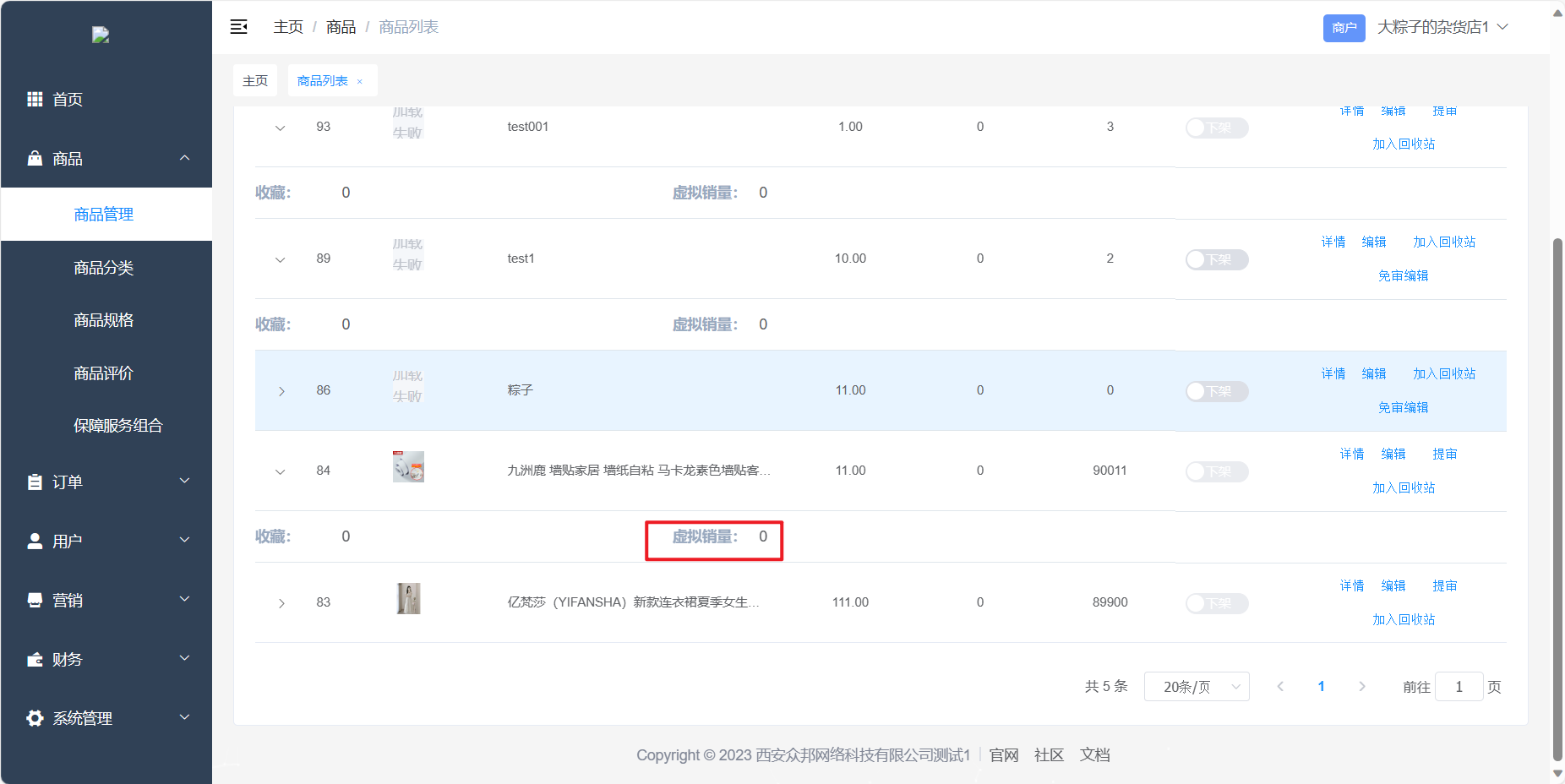Click 编辑 for product 84
Image resolution: width=1565 pixels, height=784 pixels.
click(x=1393, y=454)
